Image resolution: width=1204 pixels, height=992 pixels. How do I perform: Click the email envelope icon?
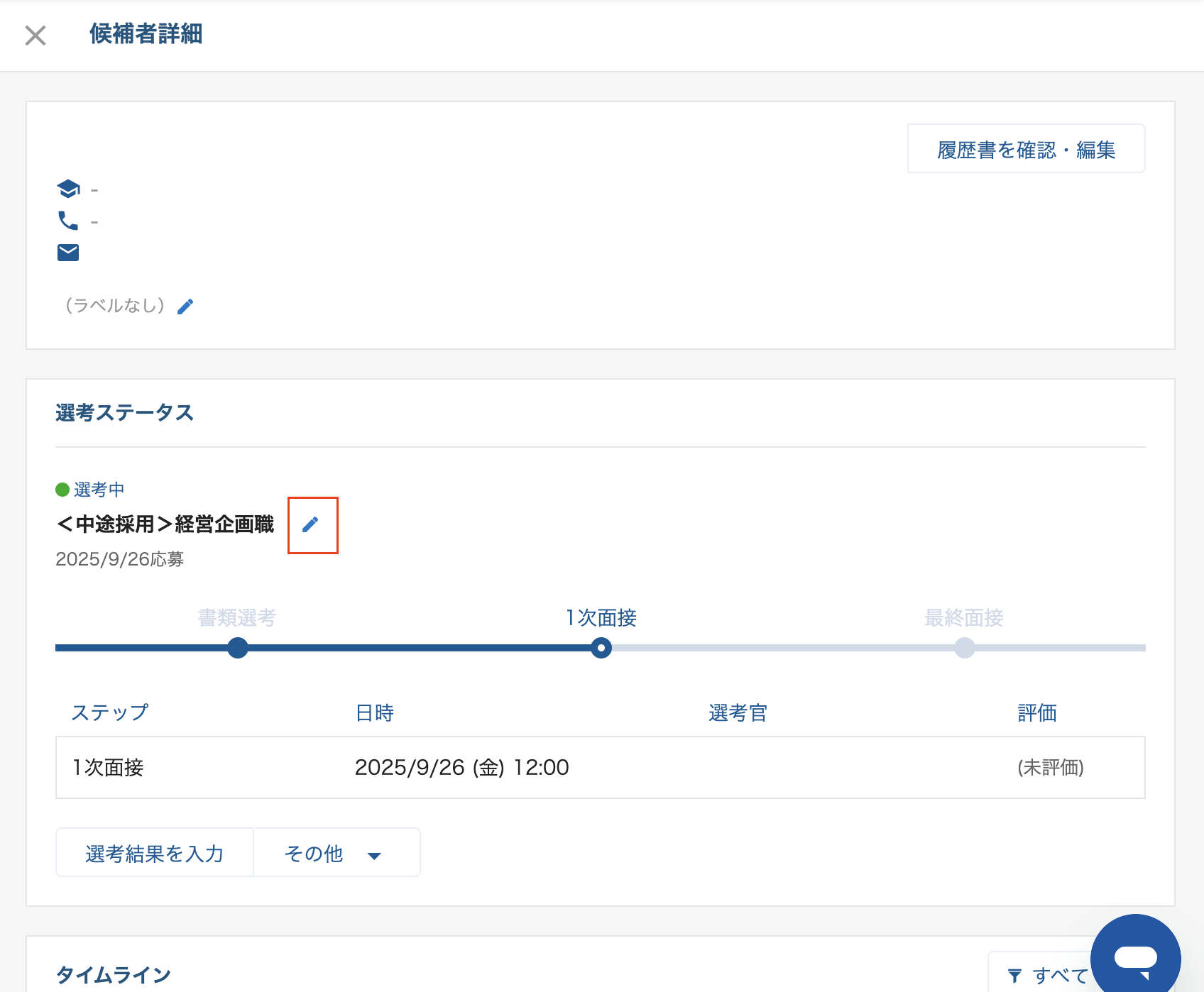(x=68, y=253)
